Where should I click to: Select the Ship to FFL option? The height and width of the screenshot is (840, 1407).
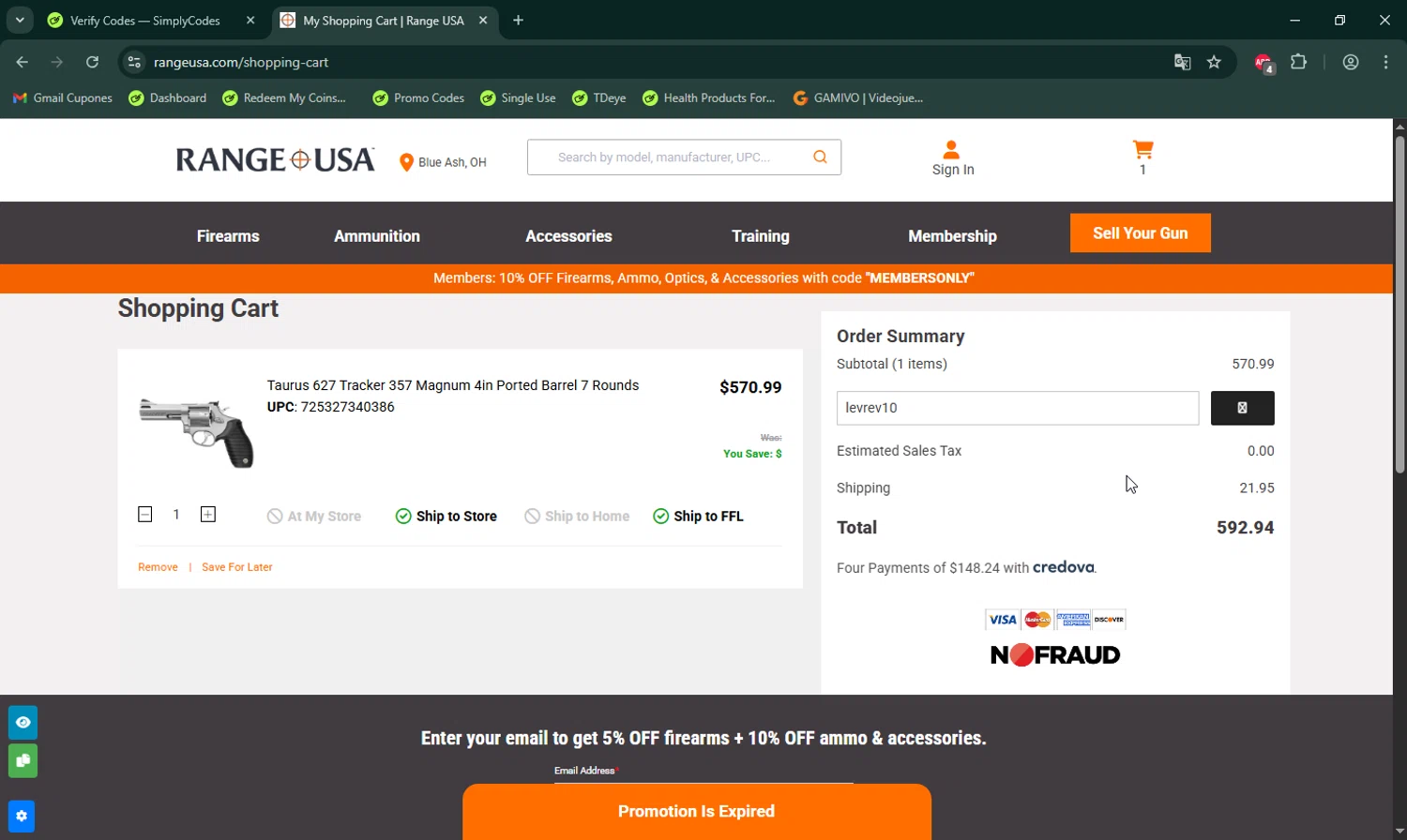698,517
